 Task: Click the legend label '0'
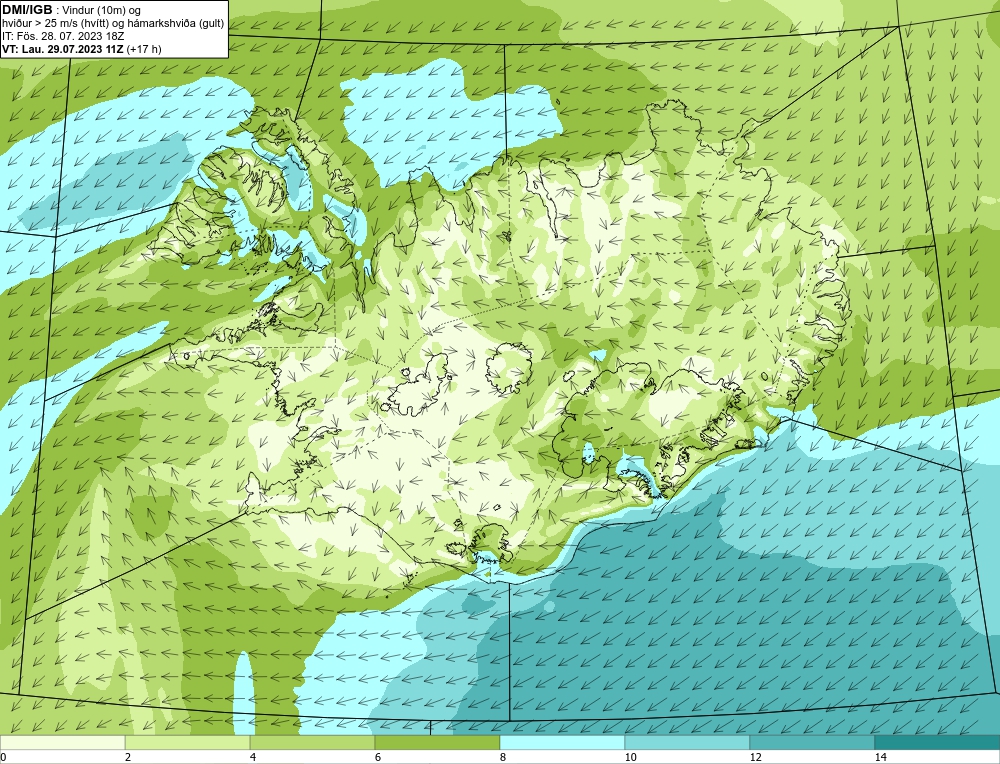[x=3, y=757]
